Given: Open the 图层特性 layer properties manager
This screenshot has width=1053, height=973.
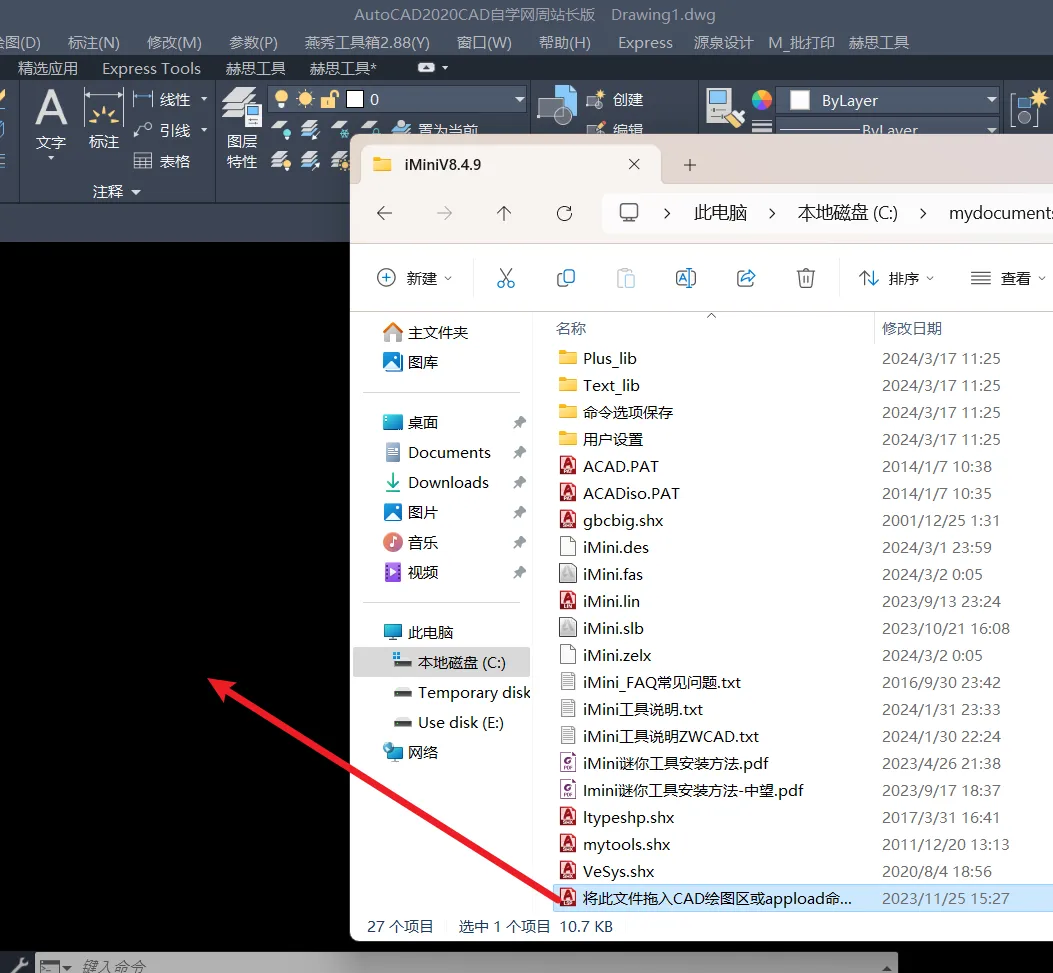Looking at the screenshot, I should click(x=242, y=128).
